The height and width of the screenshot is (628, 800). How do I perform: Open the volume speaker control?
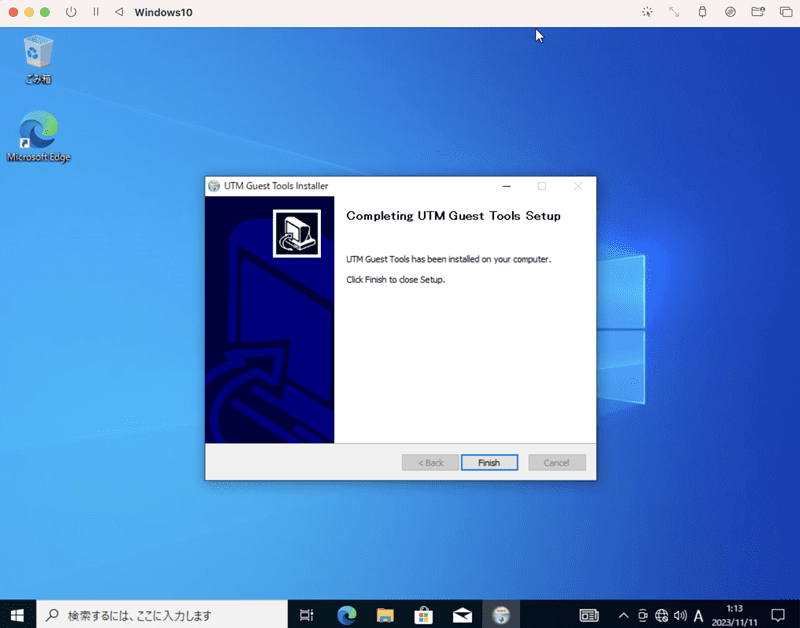(680, 616)
